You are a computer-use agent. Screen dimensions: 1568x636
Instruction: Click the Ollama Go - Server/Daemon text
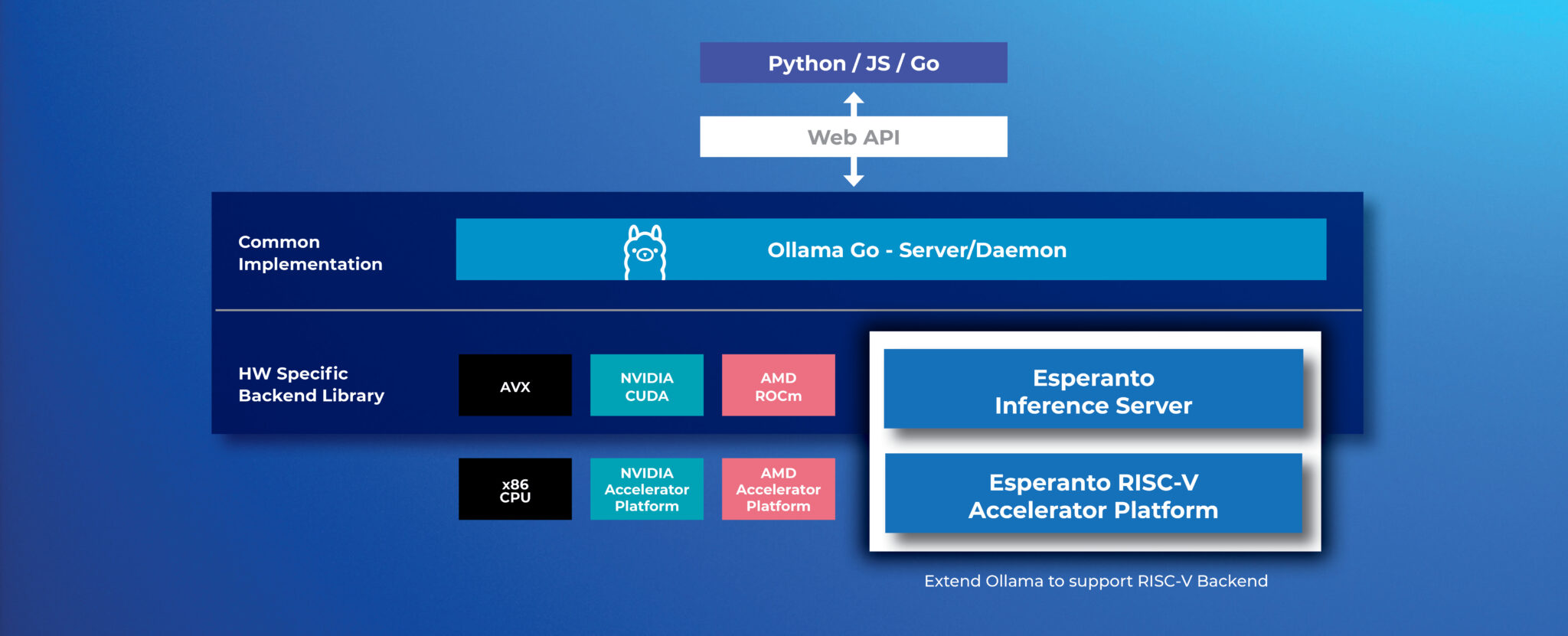click(916, 250)
